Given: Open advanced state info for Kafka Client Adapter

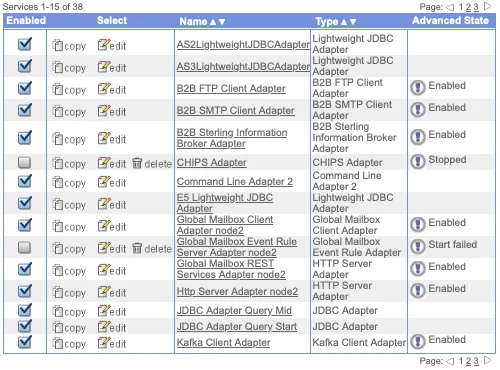Looking at the screenshot, I should [418, 341].
